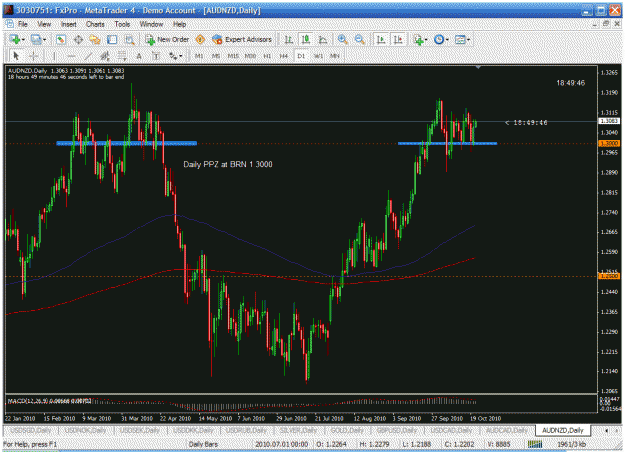Image resolution: width=625 pixels, height=452 pixels.
Task: Expand the New Chart dropdown arrow
Action: (x=24, y=40)
